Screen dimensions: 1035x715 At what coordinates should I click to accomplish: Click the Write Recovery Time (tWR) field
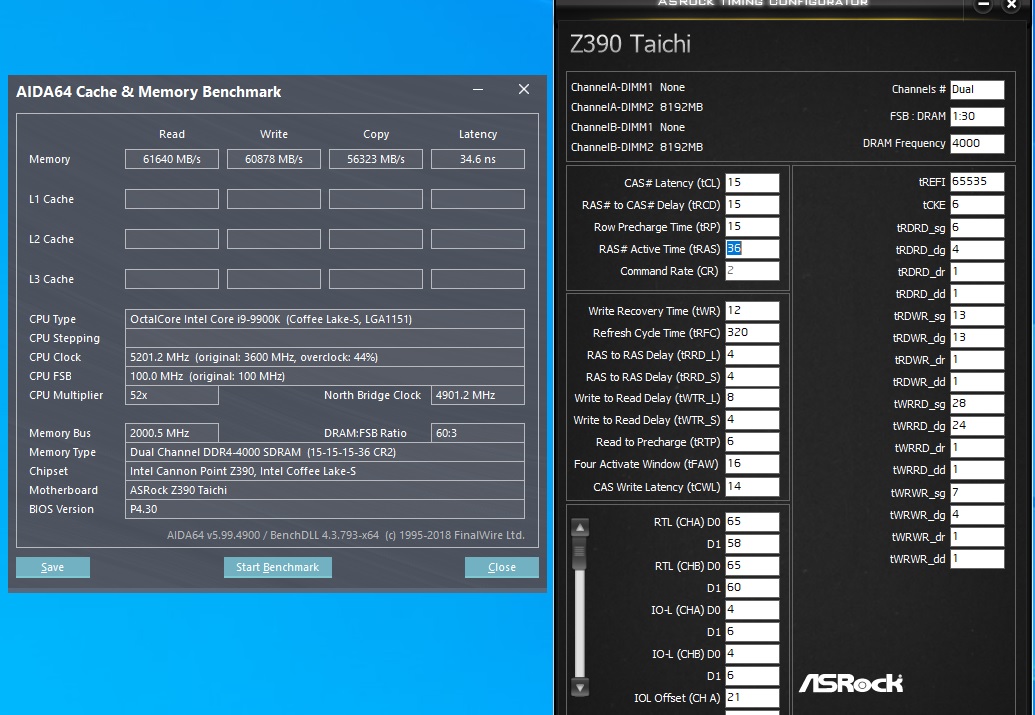click(x=752, y=310)
